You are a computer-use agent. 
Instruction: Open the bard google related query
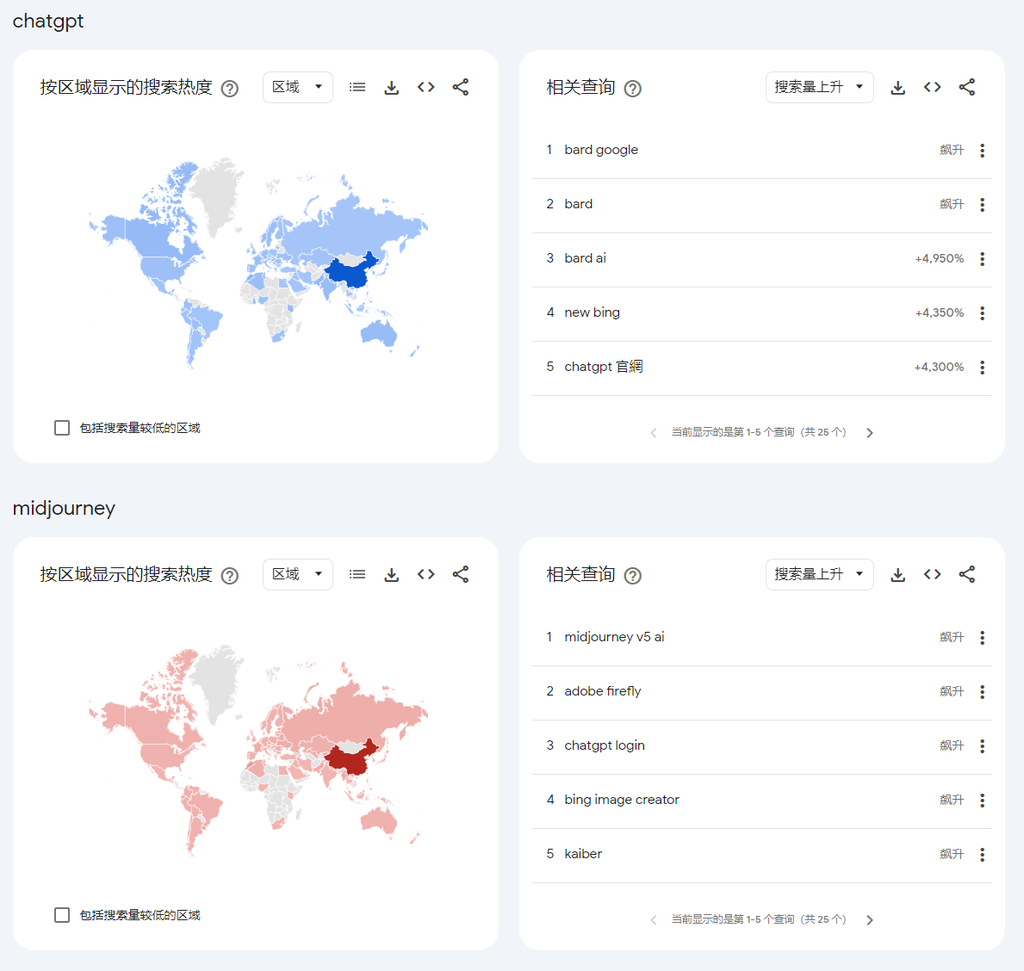pyautogui.click(x=601, y=150)
